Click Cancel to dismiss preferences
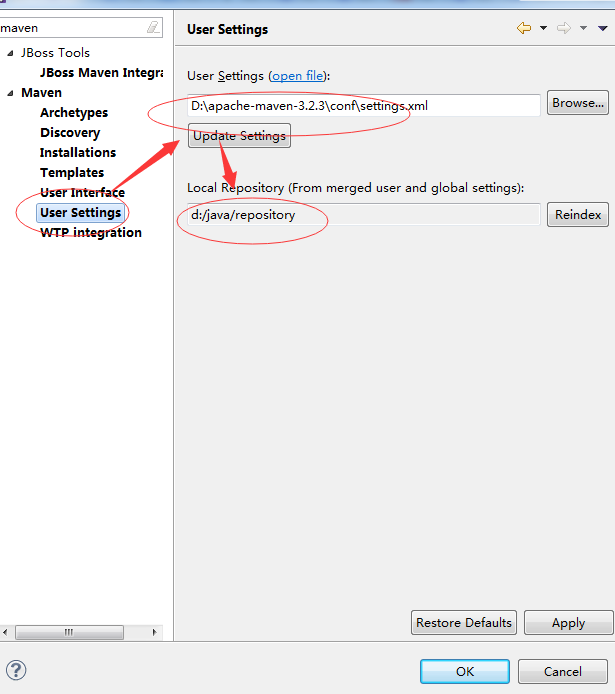This screenshot has width=615, height=694. coord(563,671)
